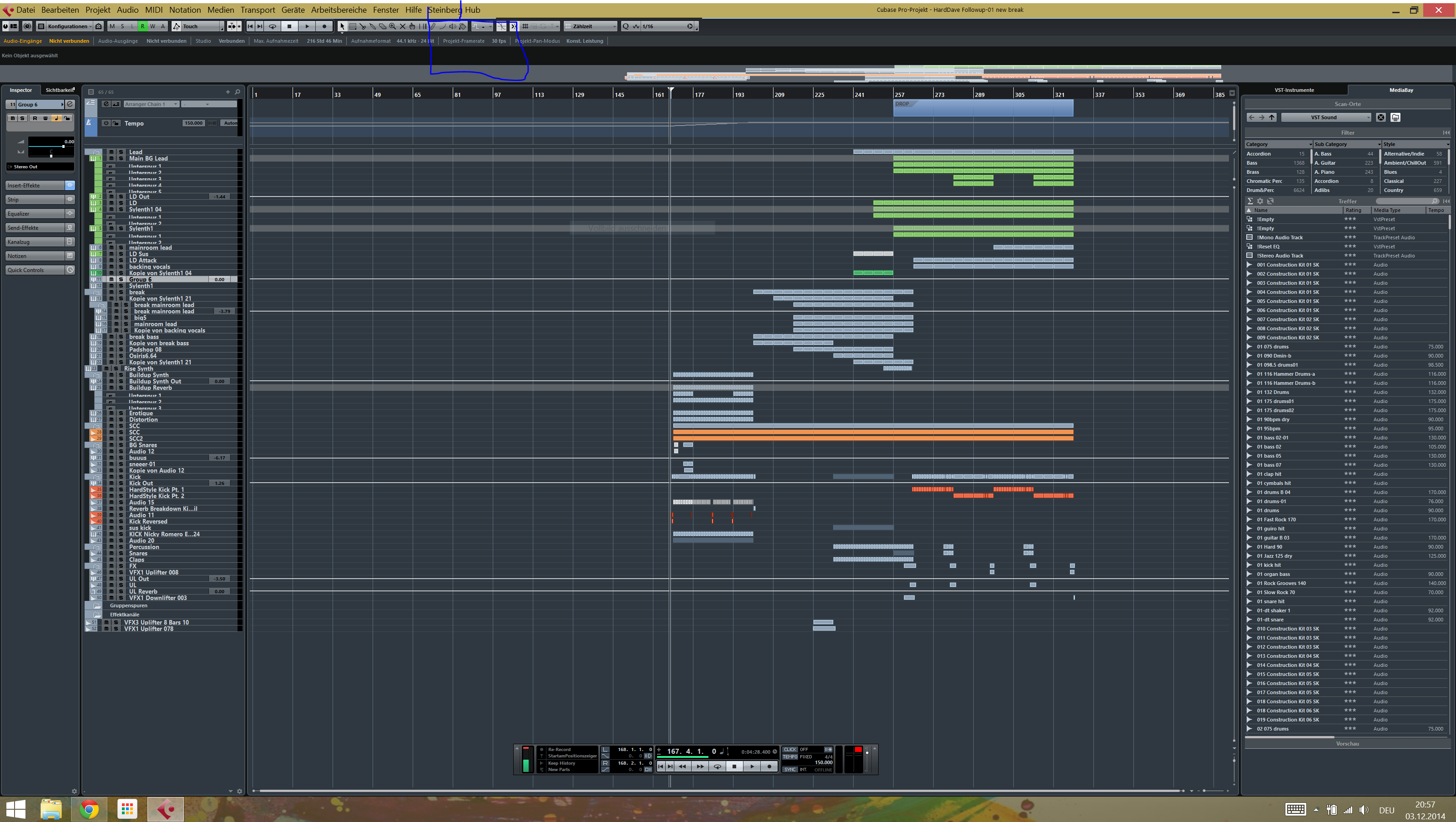
Task: Solo the Kick Out track
Action: pyautogui.click(x=121, y=483)
